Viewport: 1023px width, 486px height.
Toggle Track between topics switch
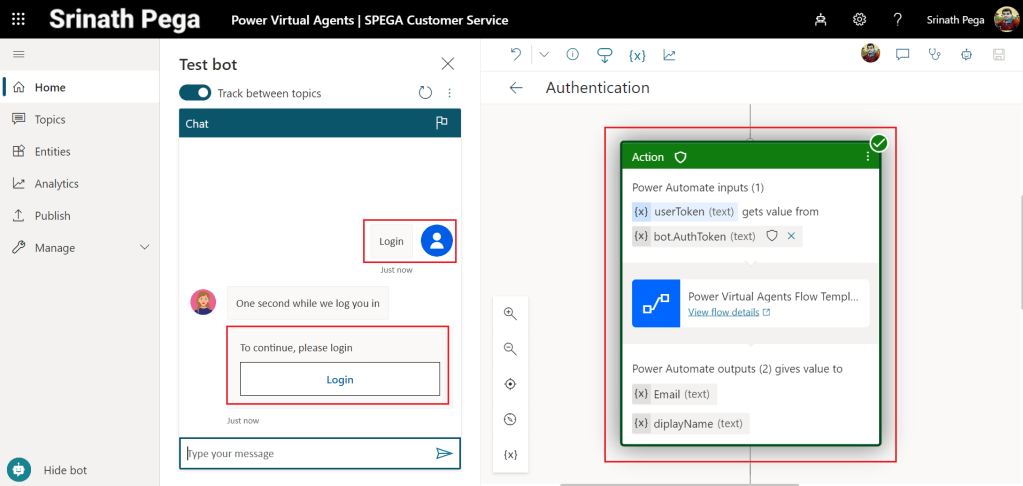coord(195,93)
